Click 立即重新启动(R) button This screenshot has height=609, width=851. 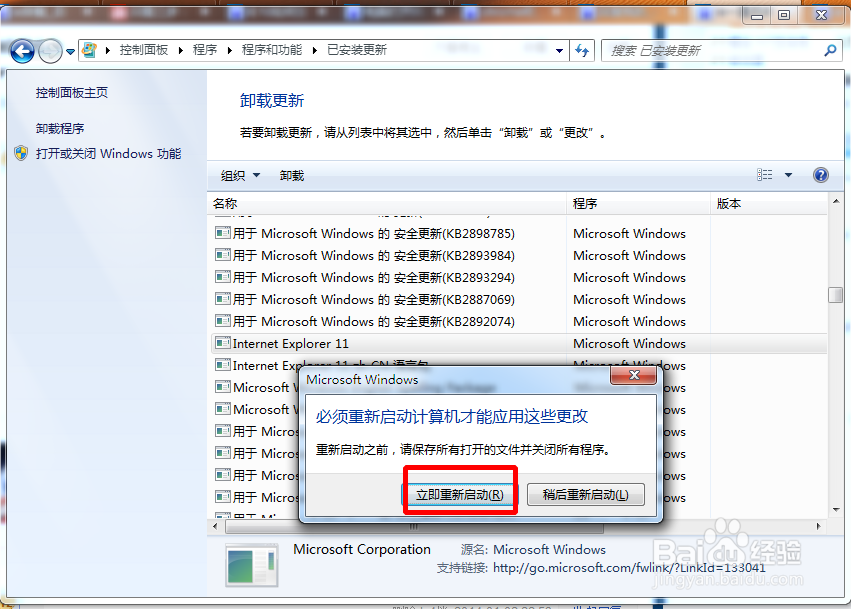[x=459, y=495]
